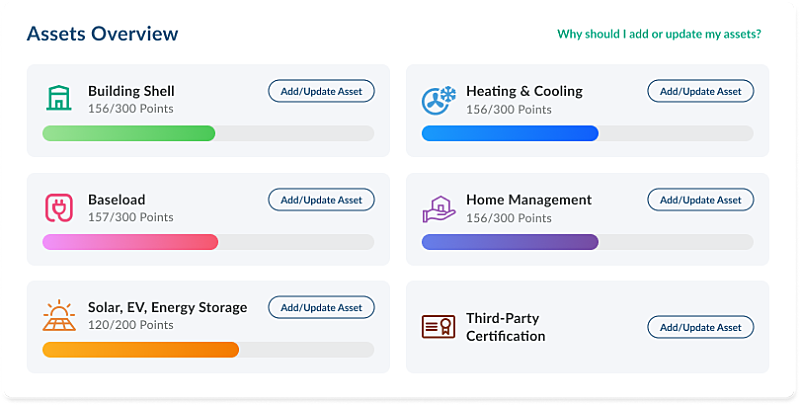Open 'Why should I add or update my assets?' link

click(659, 34)
